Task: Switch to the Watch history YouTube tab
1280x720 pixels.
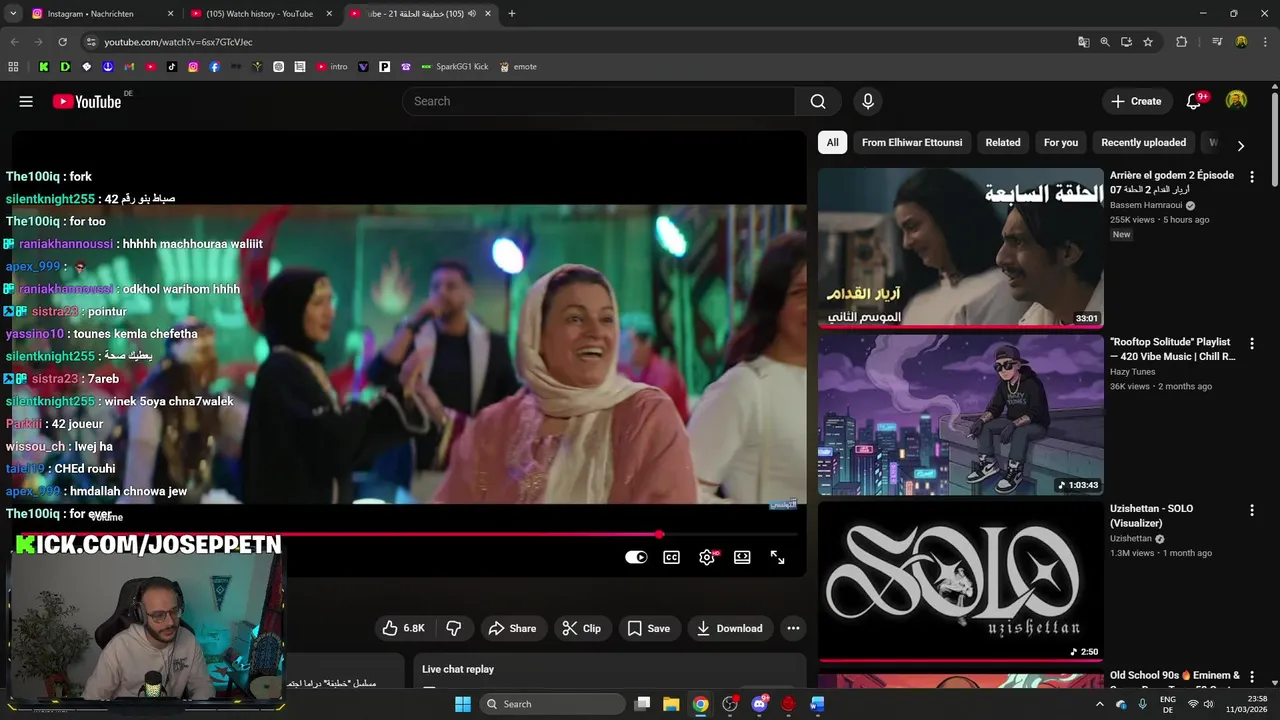Action: (x=258, y=14)
